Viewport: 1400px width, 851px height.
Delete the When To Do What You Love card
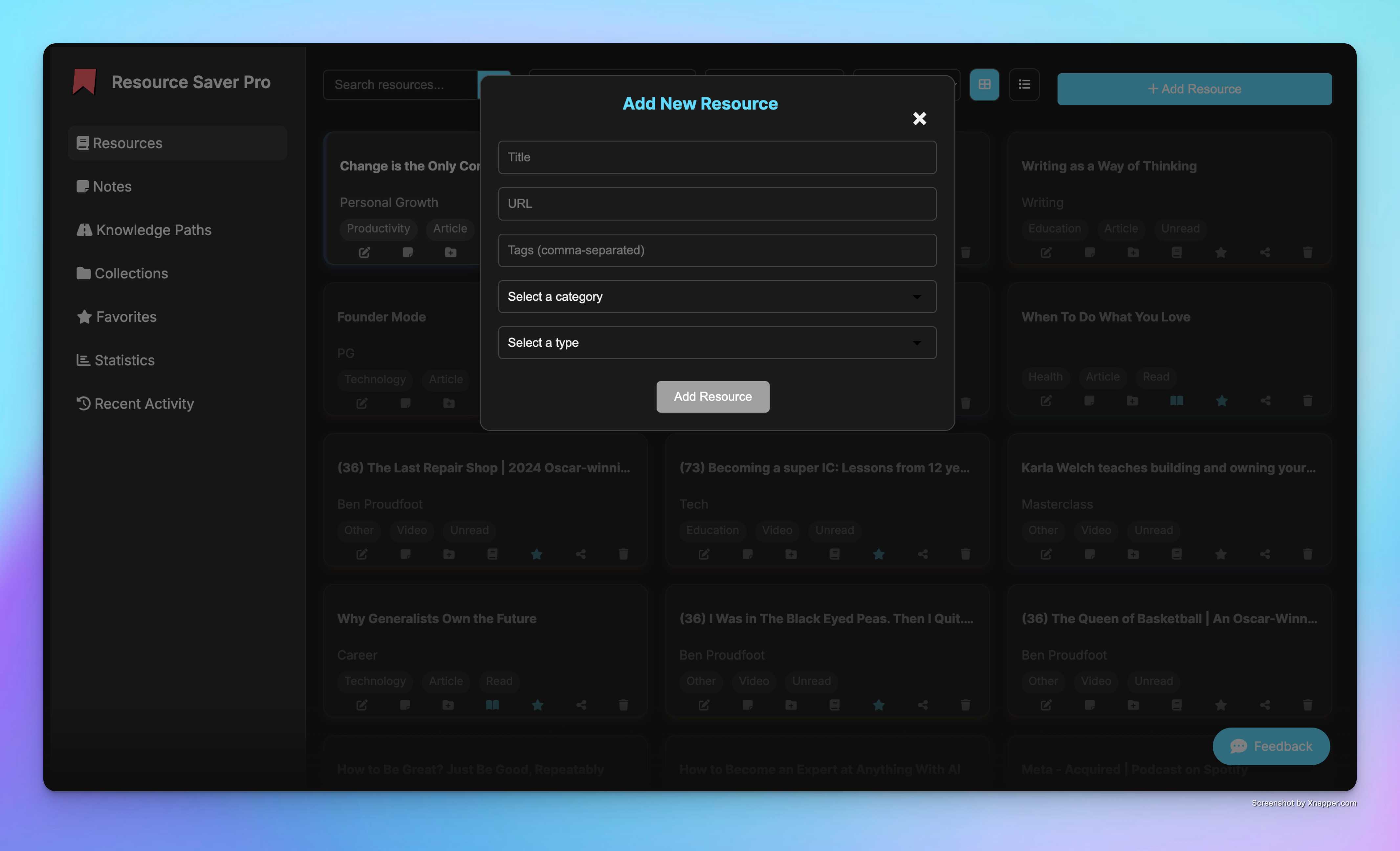tap(1307, 401)
